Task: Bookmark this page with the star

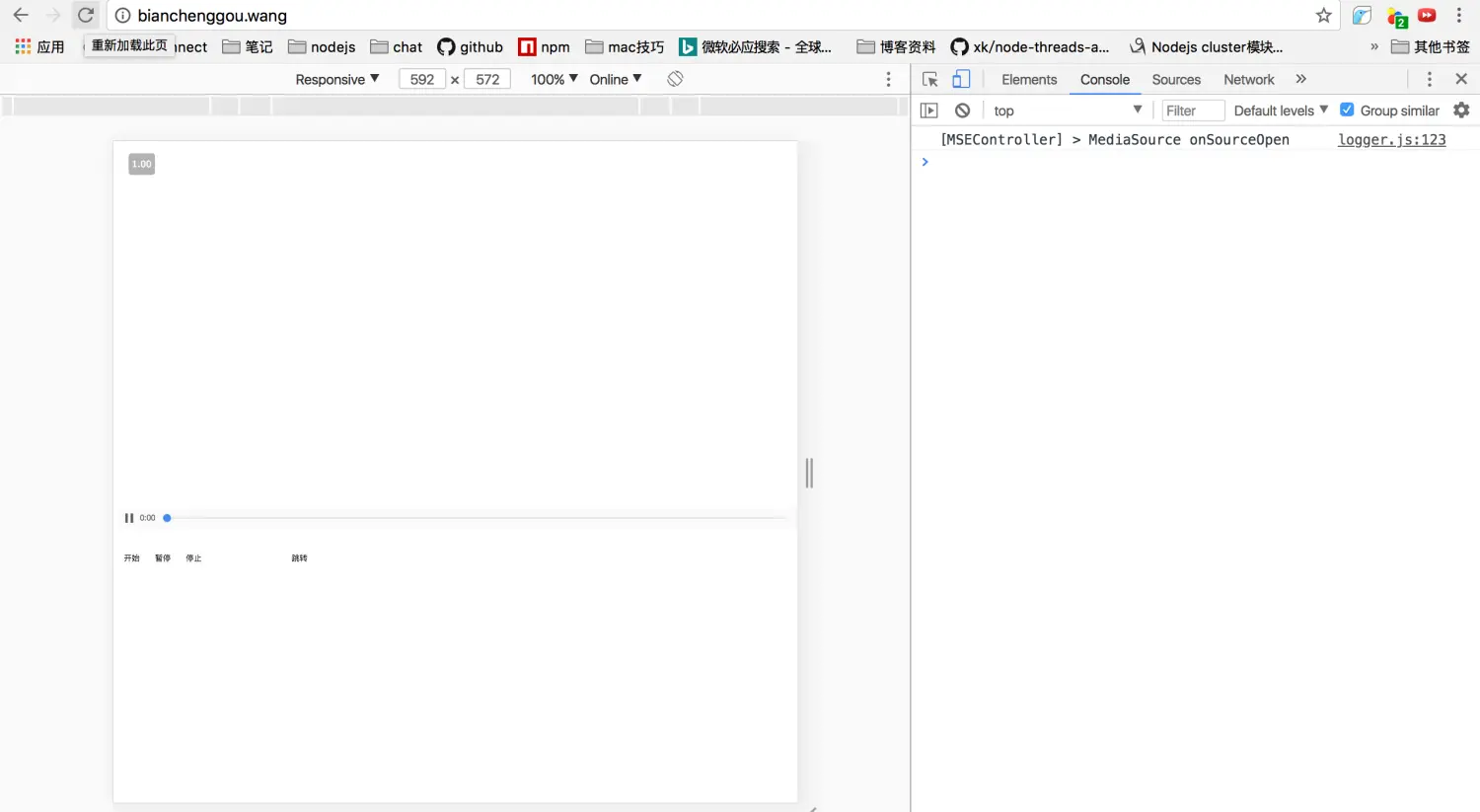Action: coord(1324,16)
